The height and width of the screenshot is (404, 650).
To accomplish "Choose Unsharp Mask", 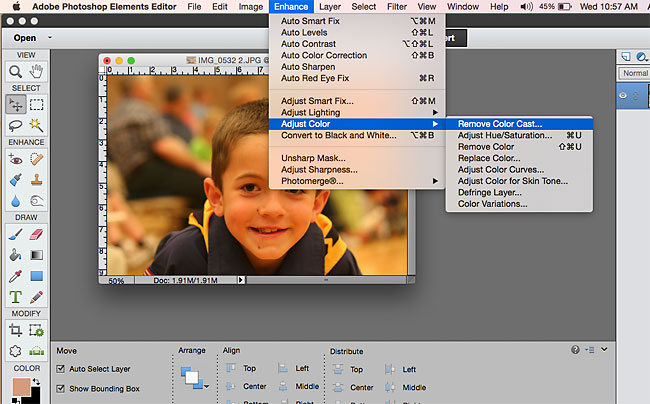I will point(357,158).
